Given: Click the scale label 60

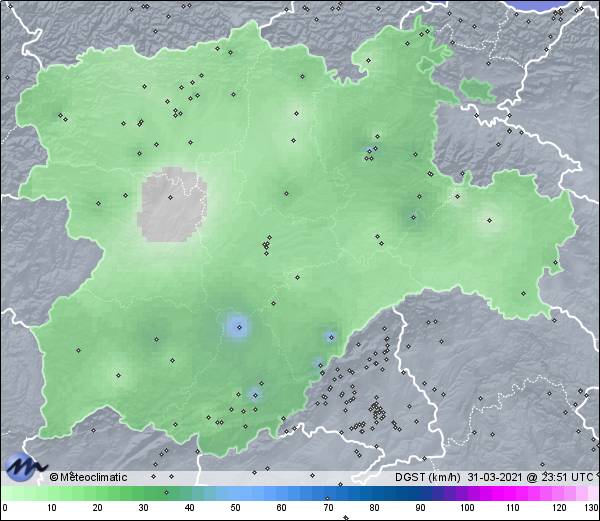Looking at the screenshot, I should coord(282,508).
